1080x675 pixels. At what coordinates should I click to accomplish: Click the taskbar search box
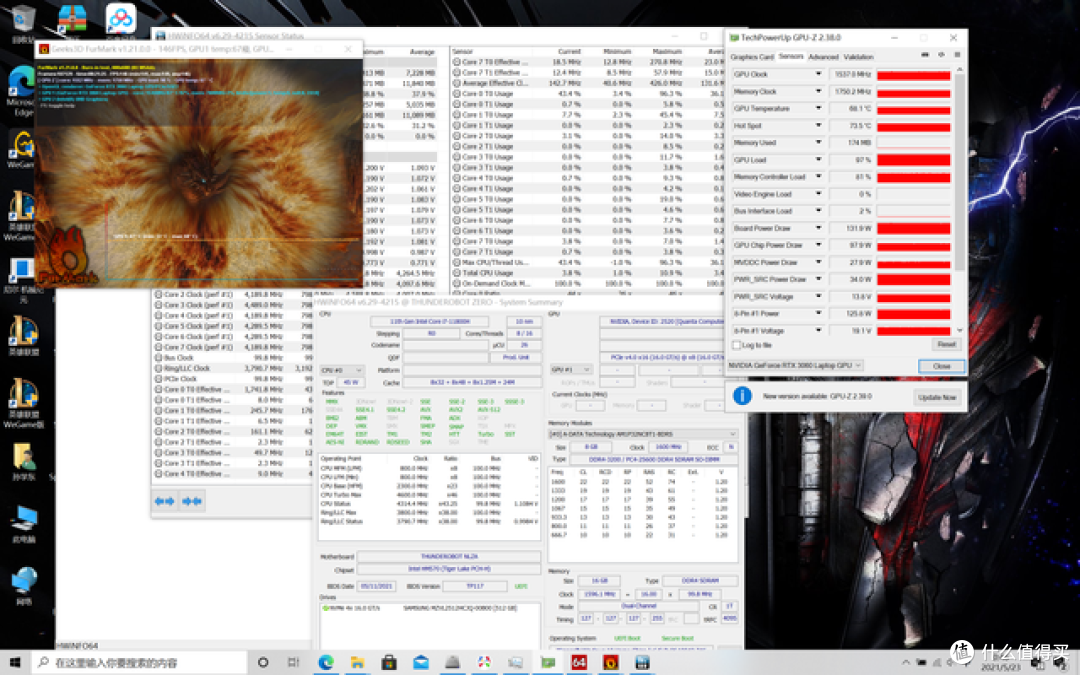point(141,663)
